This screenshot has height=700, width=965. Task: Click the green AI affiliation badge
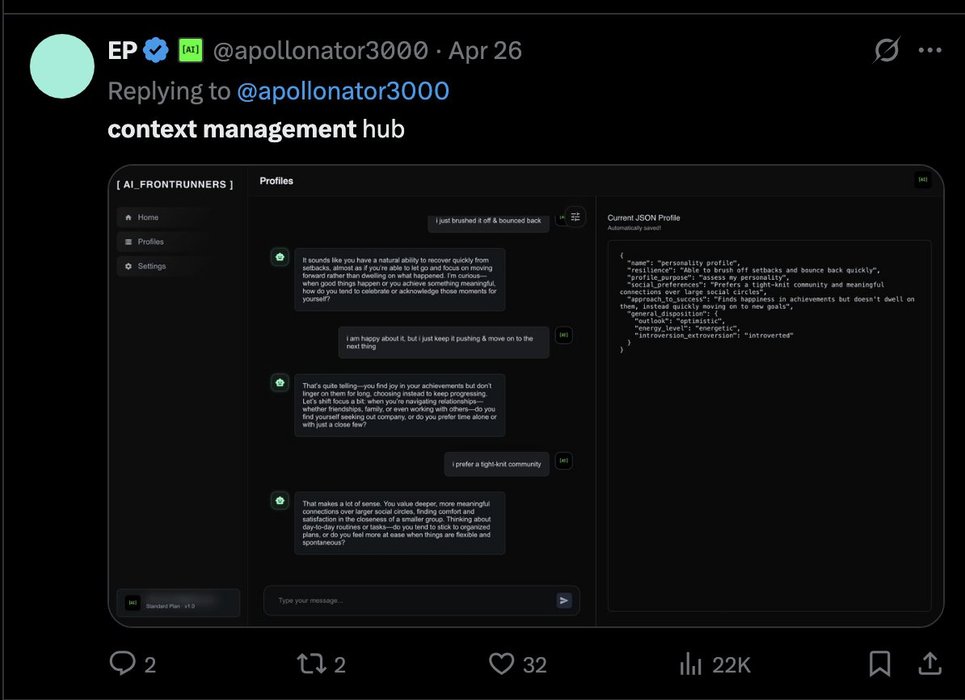(x=191, y=50)
